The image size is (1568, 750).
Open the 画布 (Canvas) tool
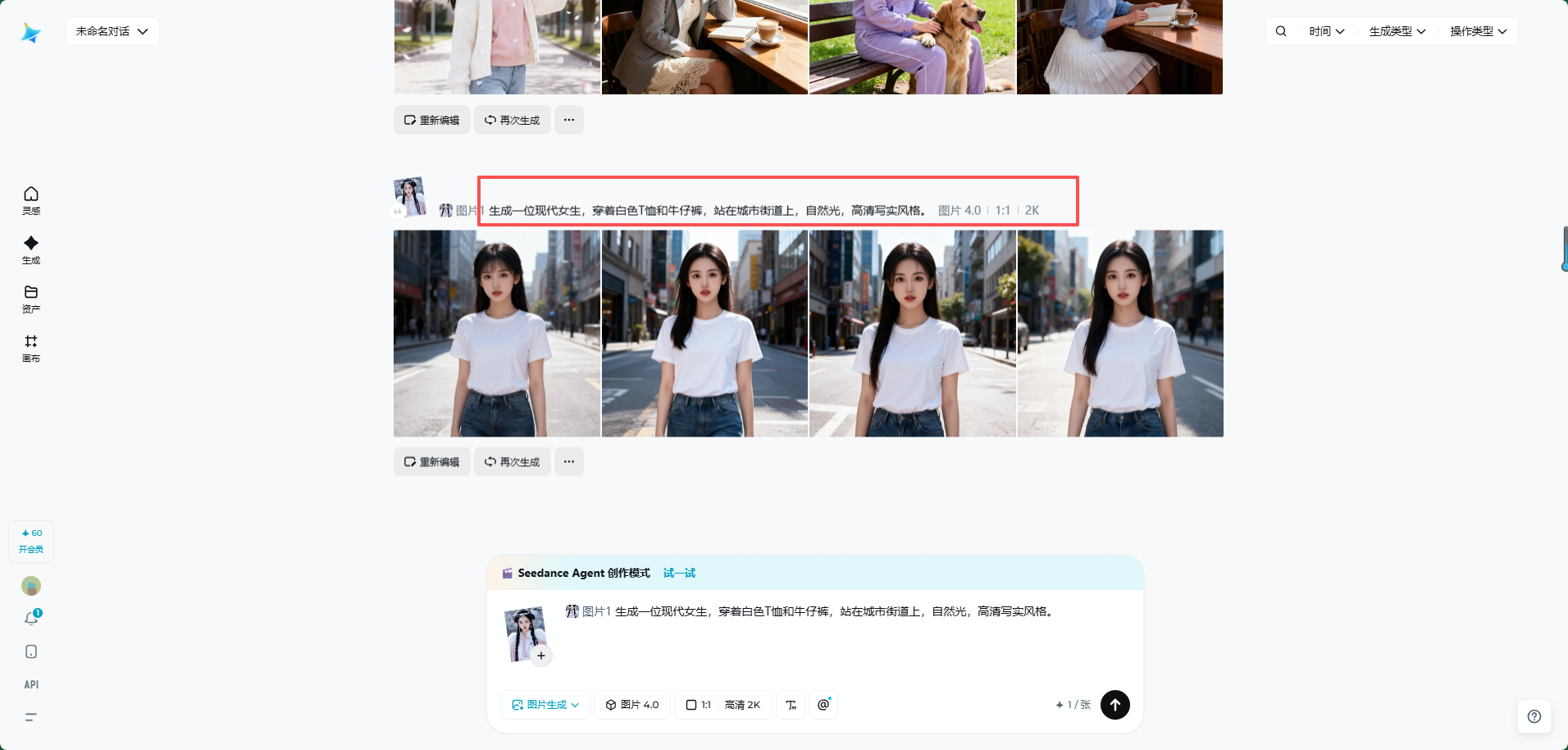coord(30,348)
